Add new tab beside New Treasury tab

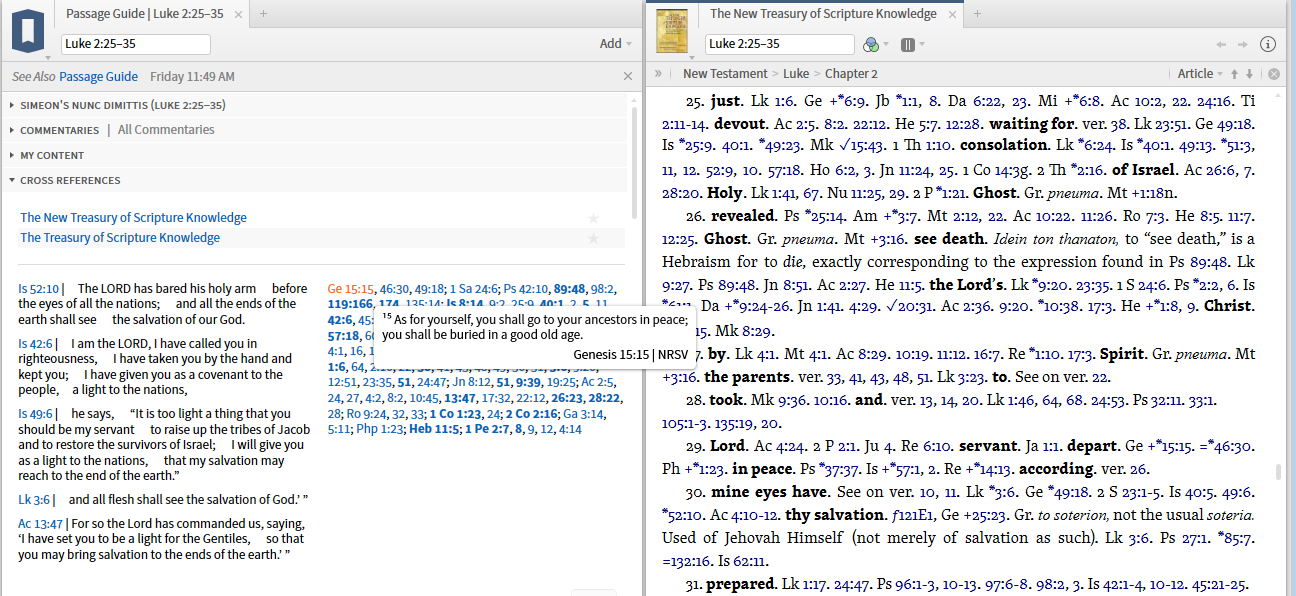pos(978,14)
